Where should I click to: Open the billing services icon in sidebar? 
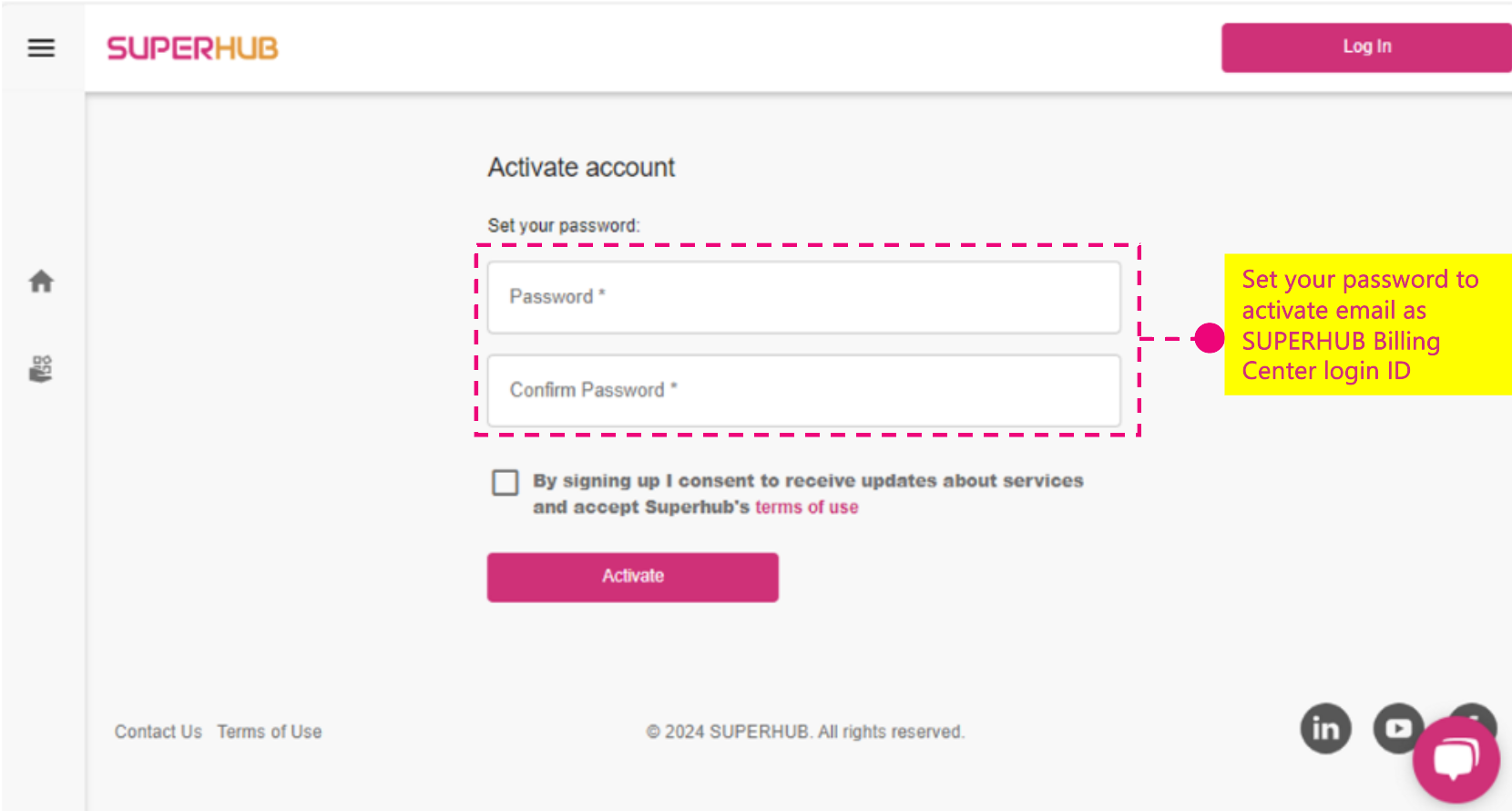[40, 368]
